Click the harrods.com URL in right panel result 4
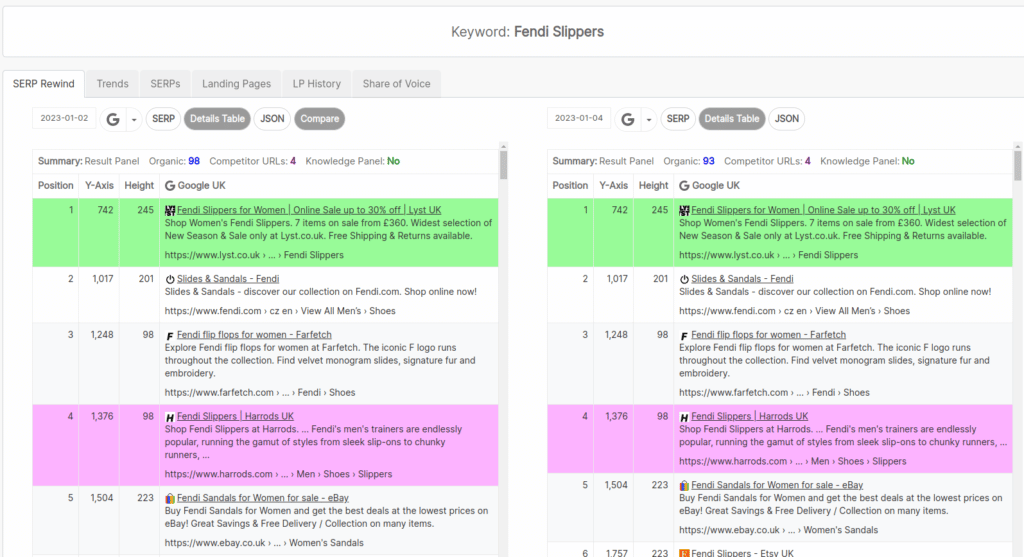Screen dimensions: 1024x557 click(793, 462)
